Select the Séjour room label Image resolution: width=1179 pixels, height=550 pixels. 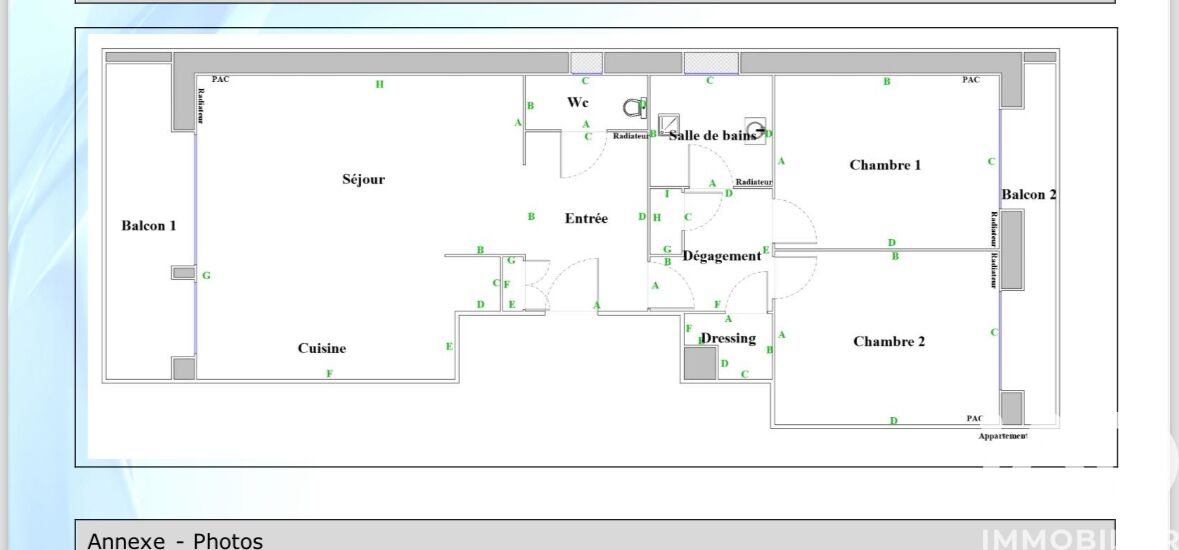coord(363,180)
